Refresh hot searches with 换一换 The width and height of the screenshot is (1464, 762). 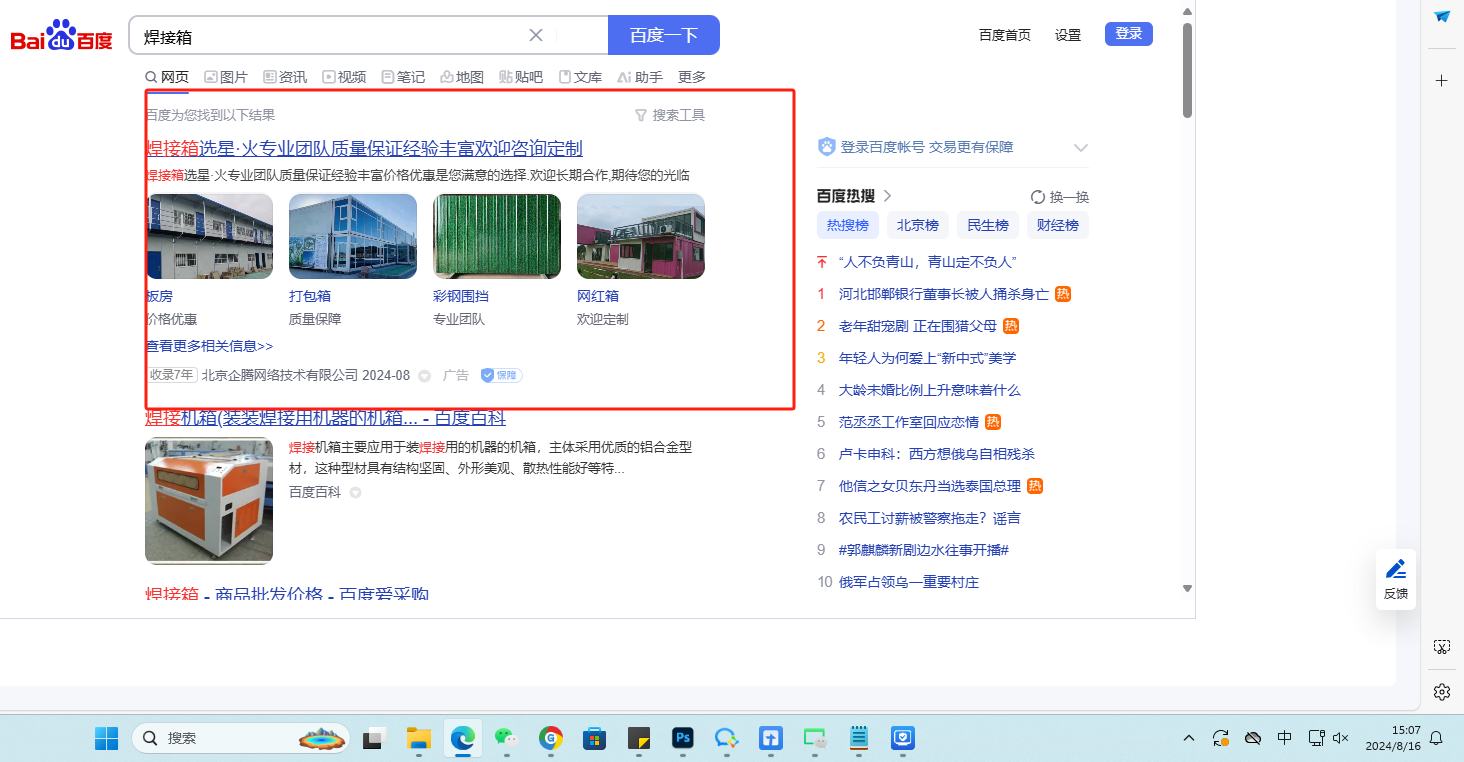tap(1060, 197)
